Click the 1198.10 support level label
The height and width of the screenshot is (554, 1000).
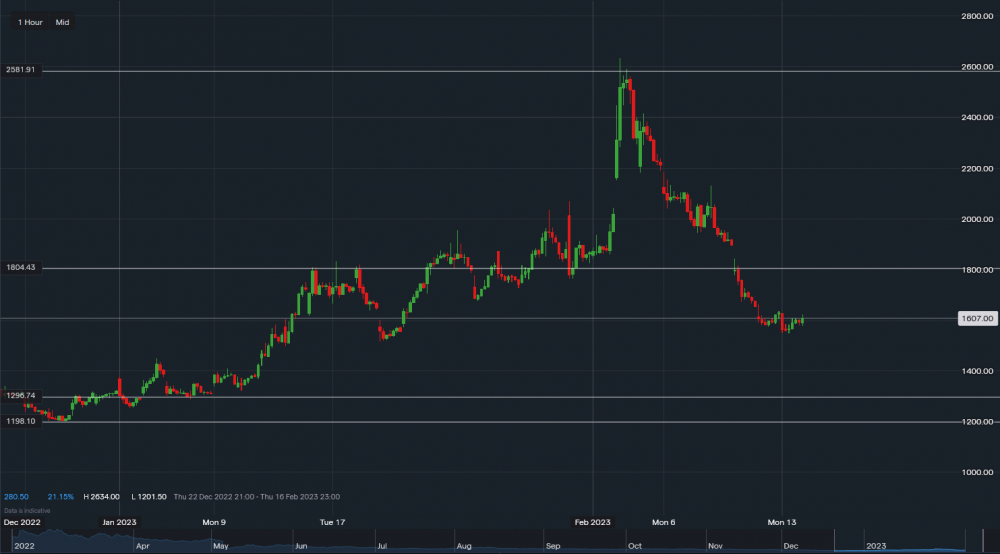click(x=20, y=421)
